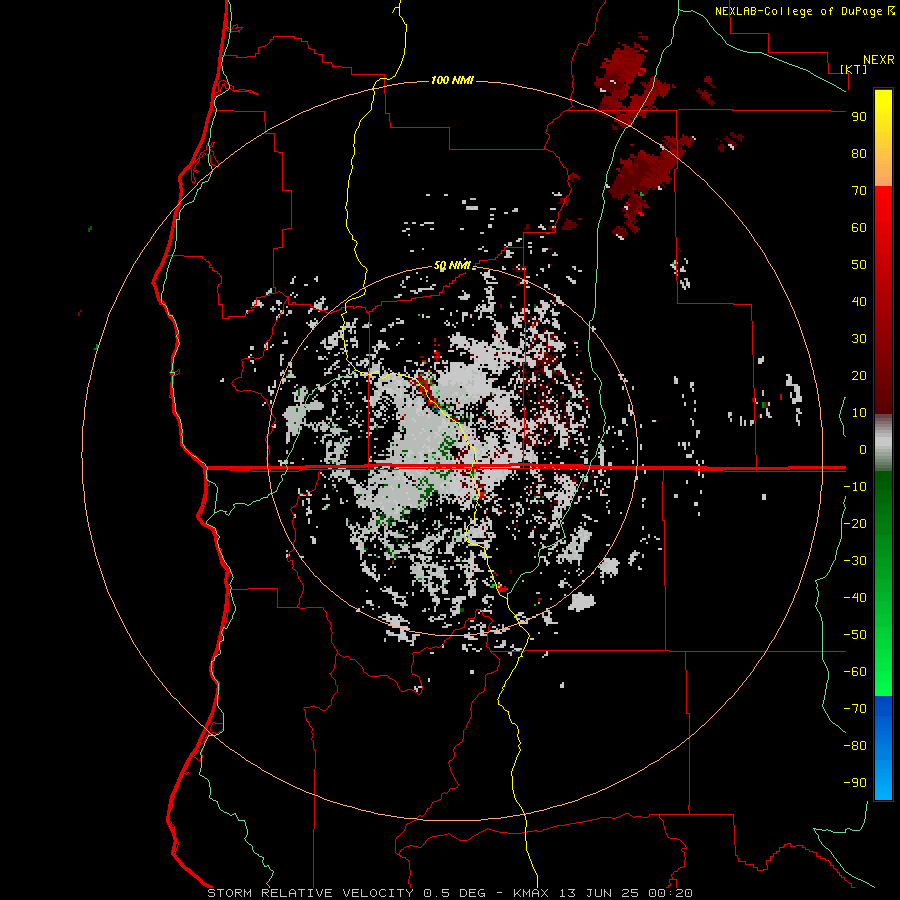The height and width of the screenshot is (900, 900).
Task: Select the -70 knot scale value
Action: pos(855,709)
